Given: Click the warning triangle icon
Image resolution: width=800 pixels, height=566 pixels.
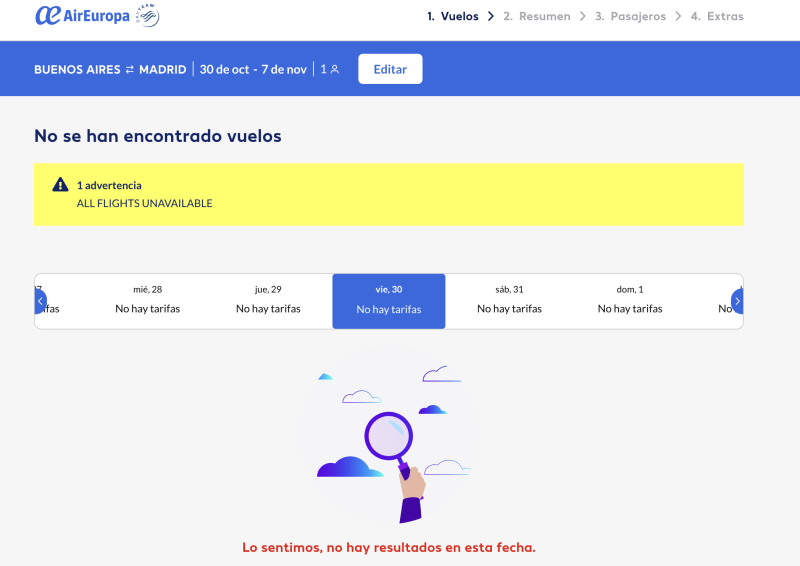Looking at the screenshot, I should point(60,185).
